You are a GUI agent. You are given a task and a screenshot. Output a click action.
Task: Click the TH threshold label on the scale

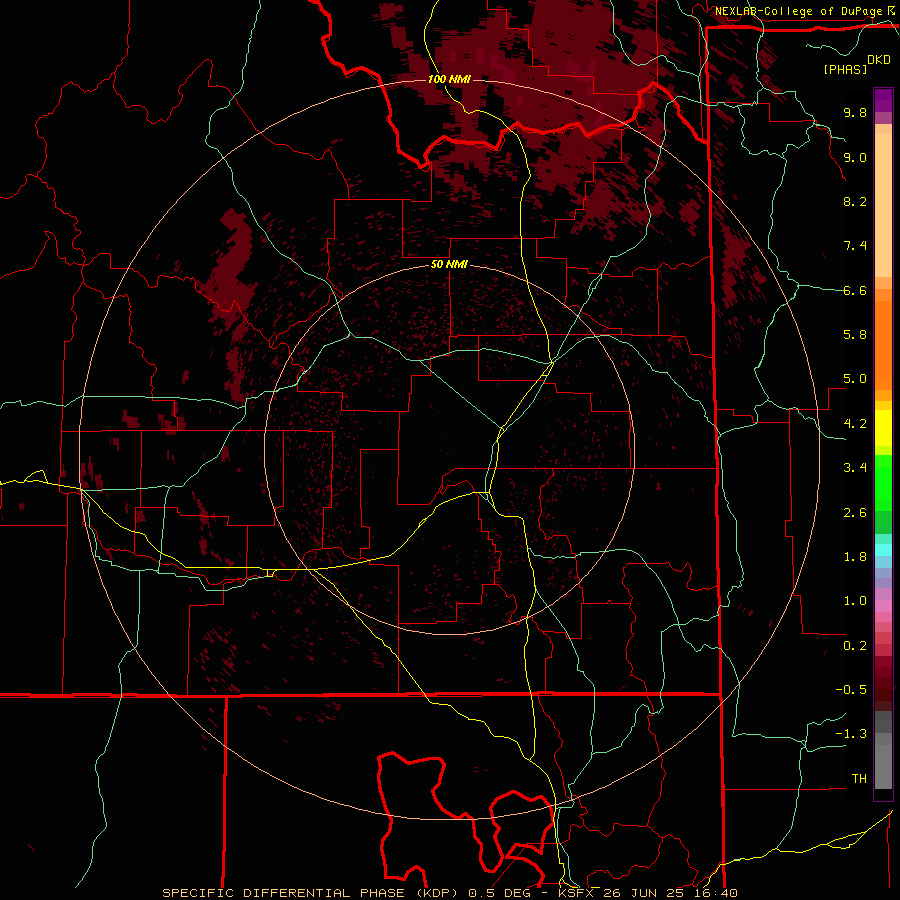(x=859, y=779)
